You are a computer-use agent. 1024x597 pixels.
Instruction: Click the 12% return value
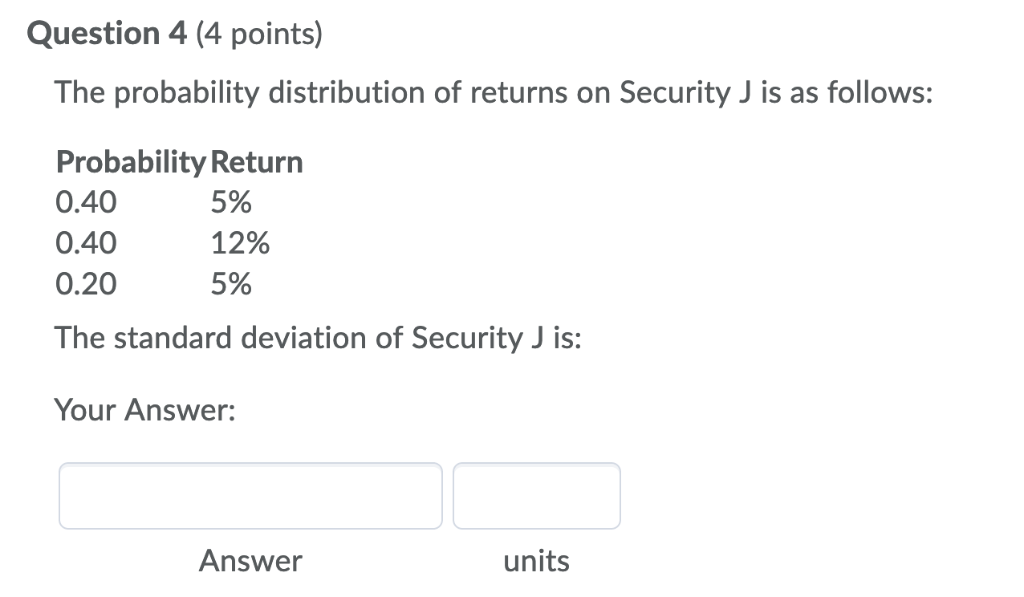(240, 243)
